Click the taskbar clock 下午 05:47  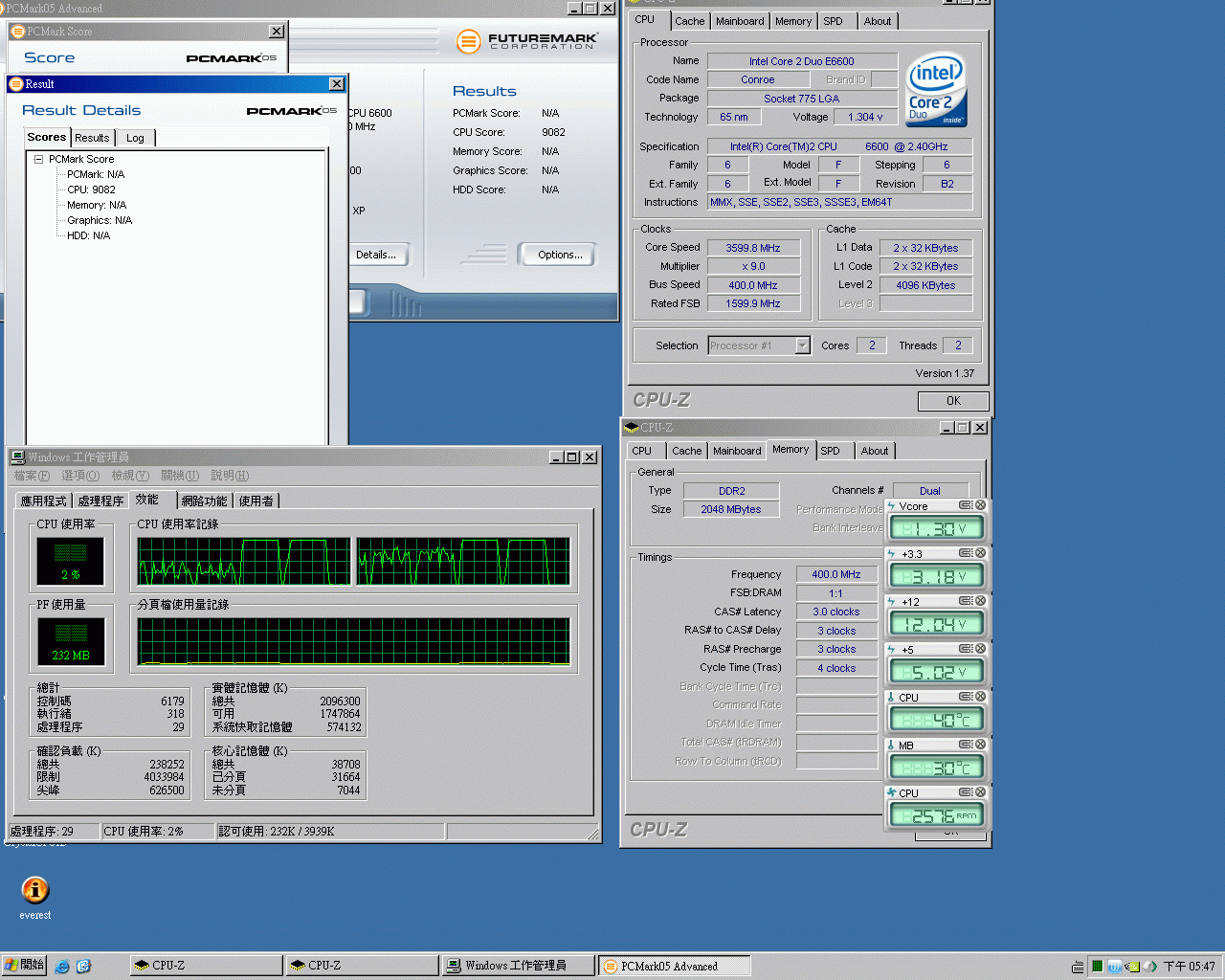tap(1190, 967)
